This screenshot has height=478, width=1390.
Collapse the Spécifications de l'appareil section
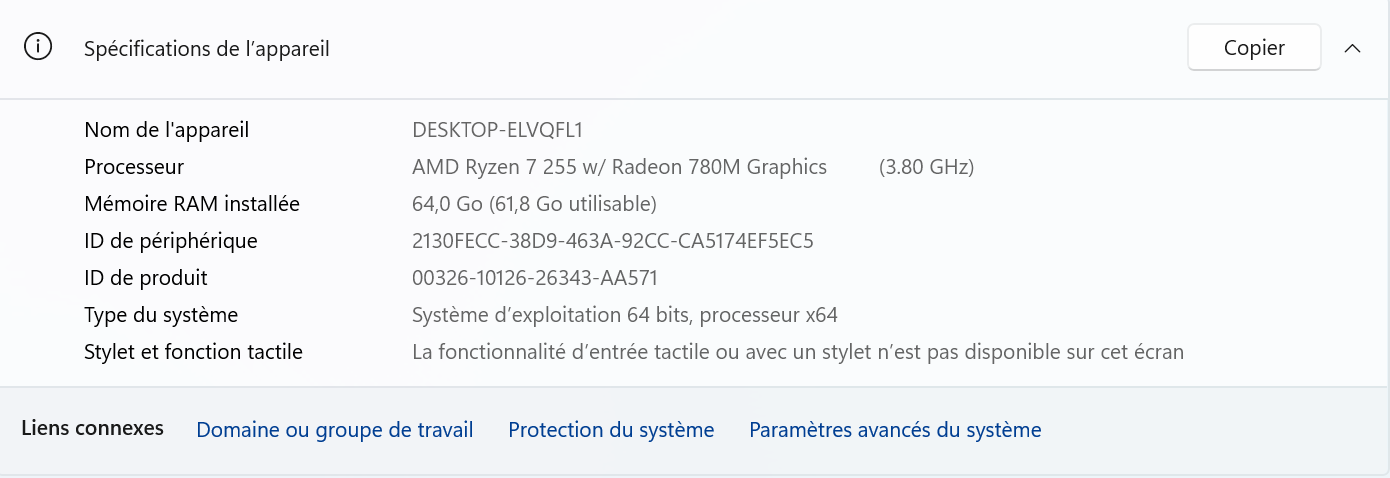click(x=1353, y=48)
